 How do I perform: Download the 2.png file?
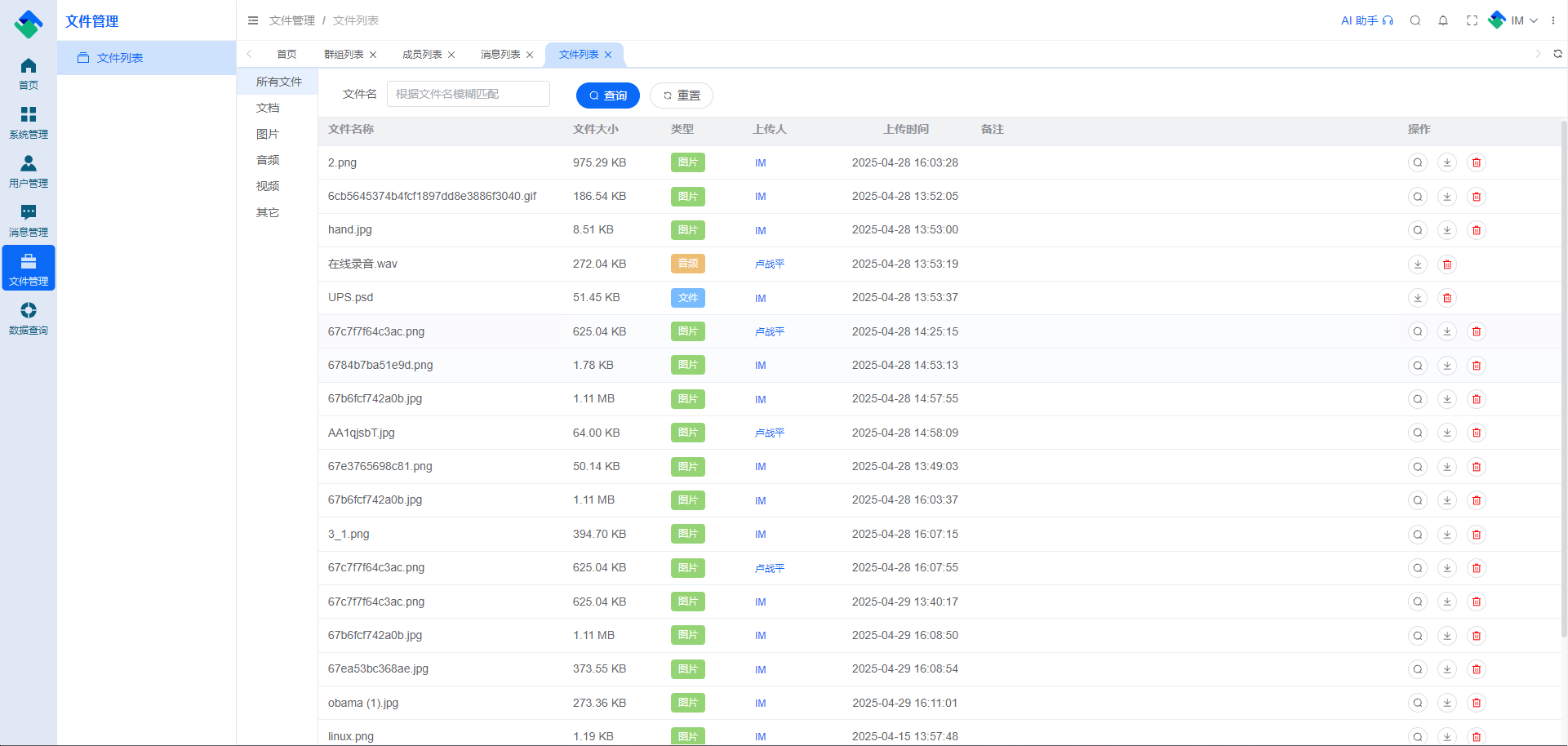[1447, 162]
